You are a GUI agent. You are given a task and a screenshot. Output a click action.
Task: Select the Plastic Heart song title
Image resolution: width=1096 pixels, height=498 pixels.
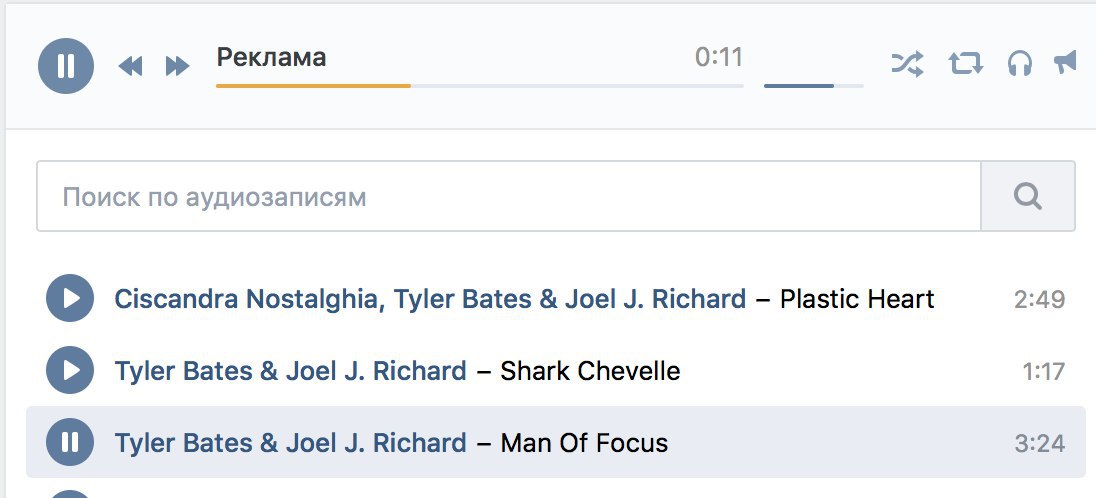coord(857,299)
